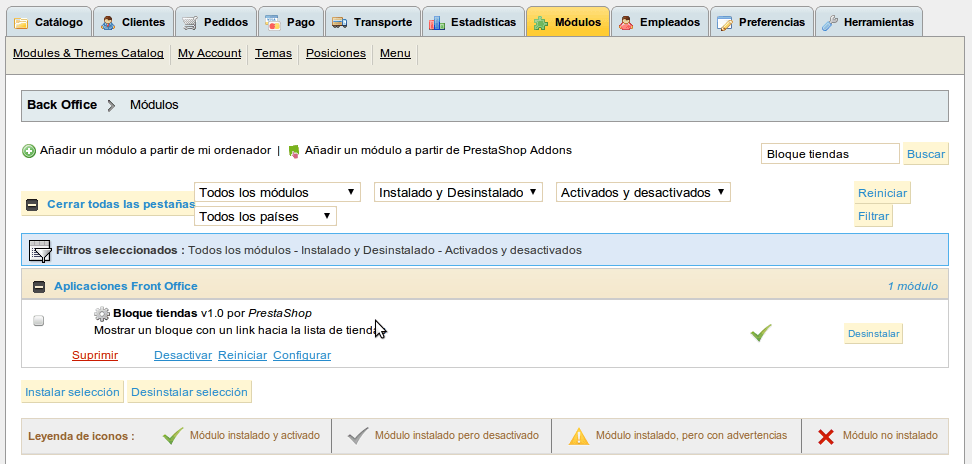Open the Todos los países dropdown
972x464 pixels.
tap(266, 216)
